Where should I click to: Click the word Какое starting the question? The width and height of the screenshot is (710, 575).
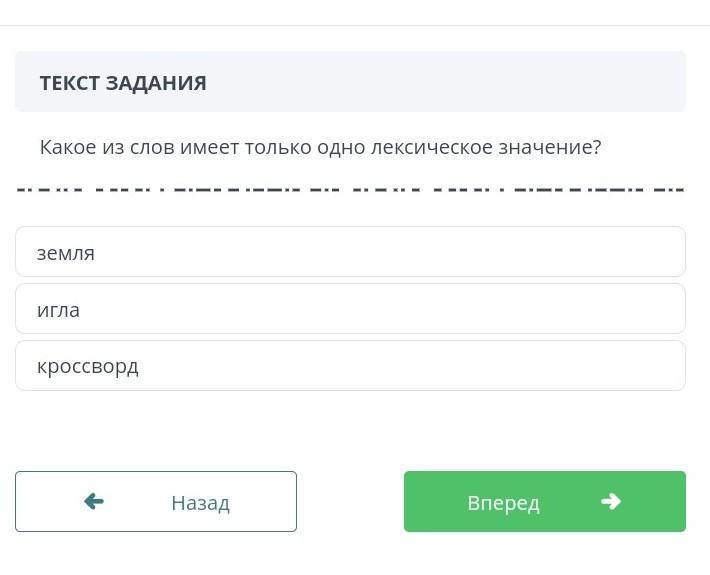pyautogui.click(x=68, y=147)
